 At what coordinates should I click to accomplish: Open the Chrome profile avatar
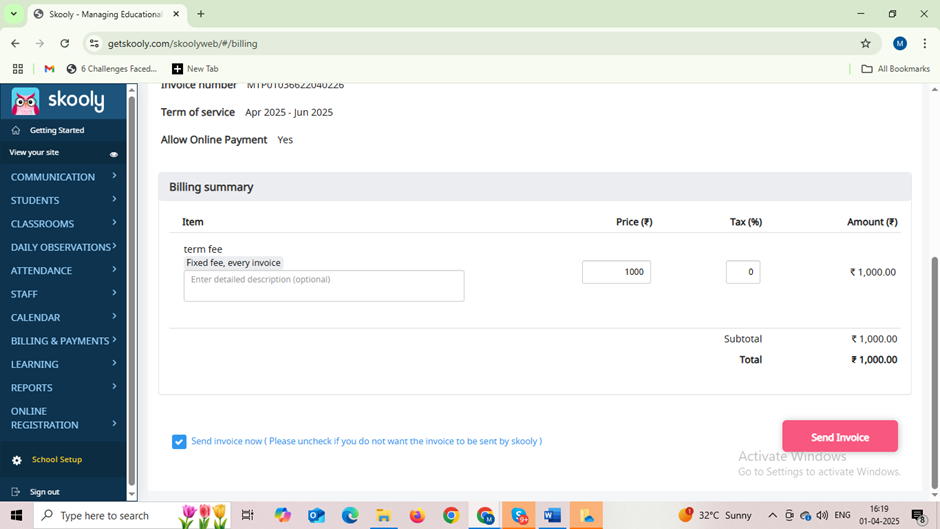point(899,43)
